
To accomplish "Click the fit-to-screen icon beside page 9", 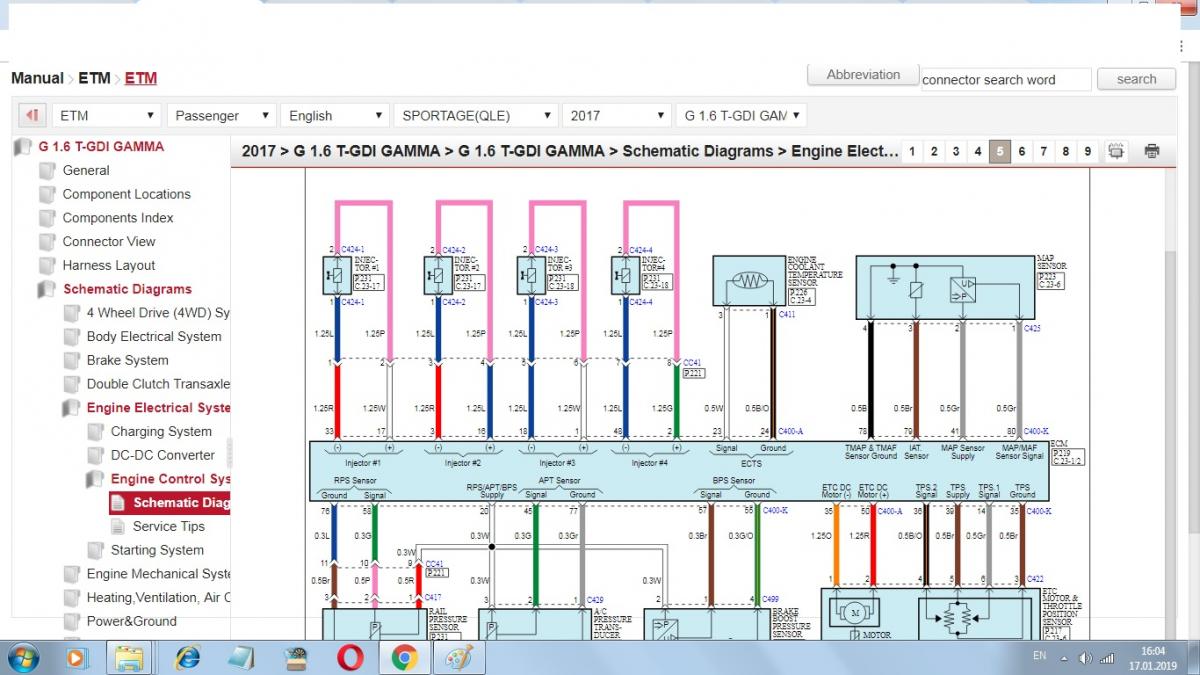I will [1116, 151].
